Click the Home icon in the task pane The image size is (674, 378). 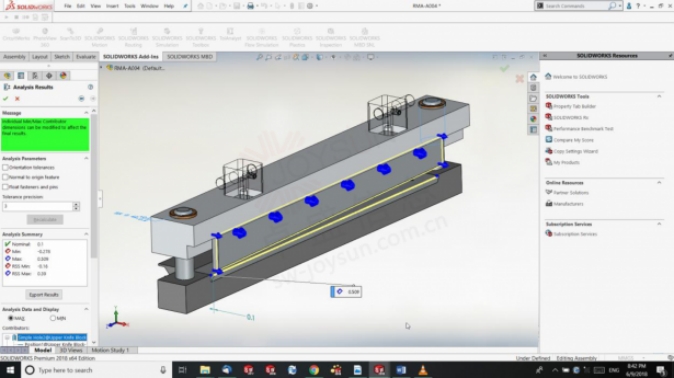coord(533,77)
